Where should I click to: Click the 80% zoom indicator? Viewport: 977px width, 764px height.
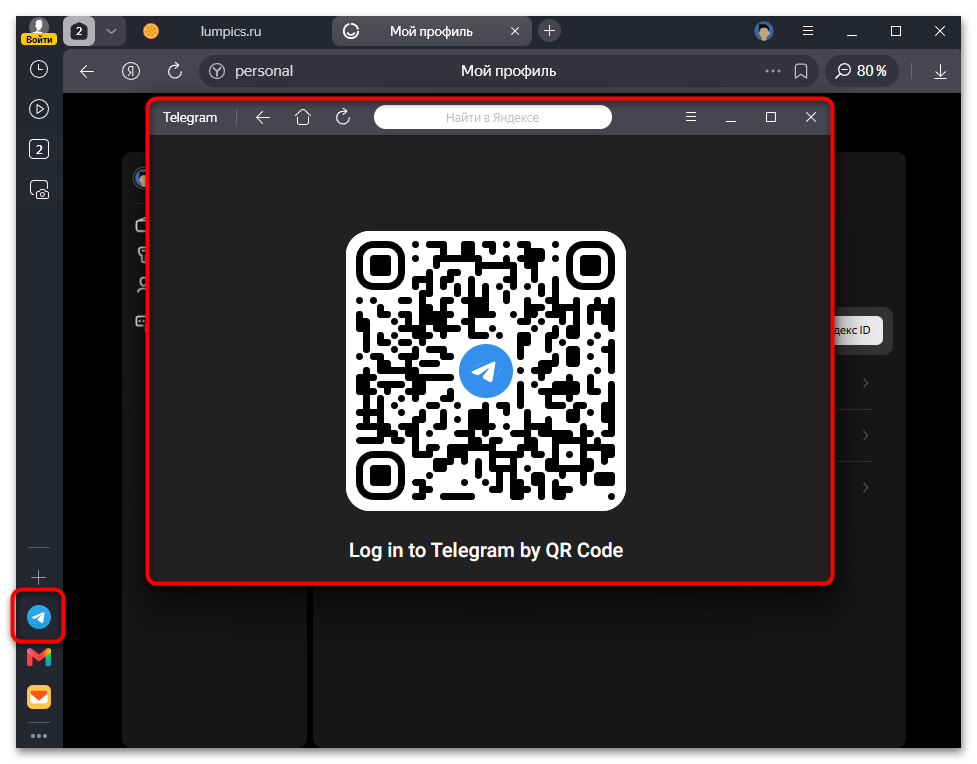tap(862, 71)
